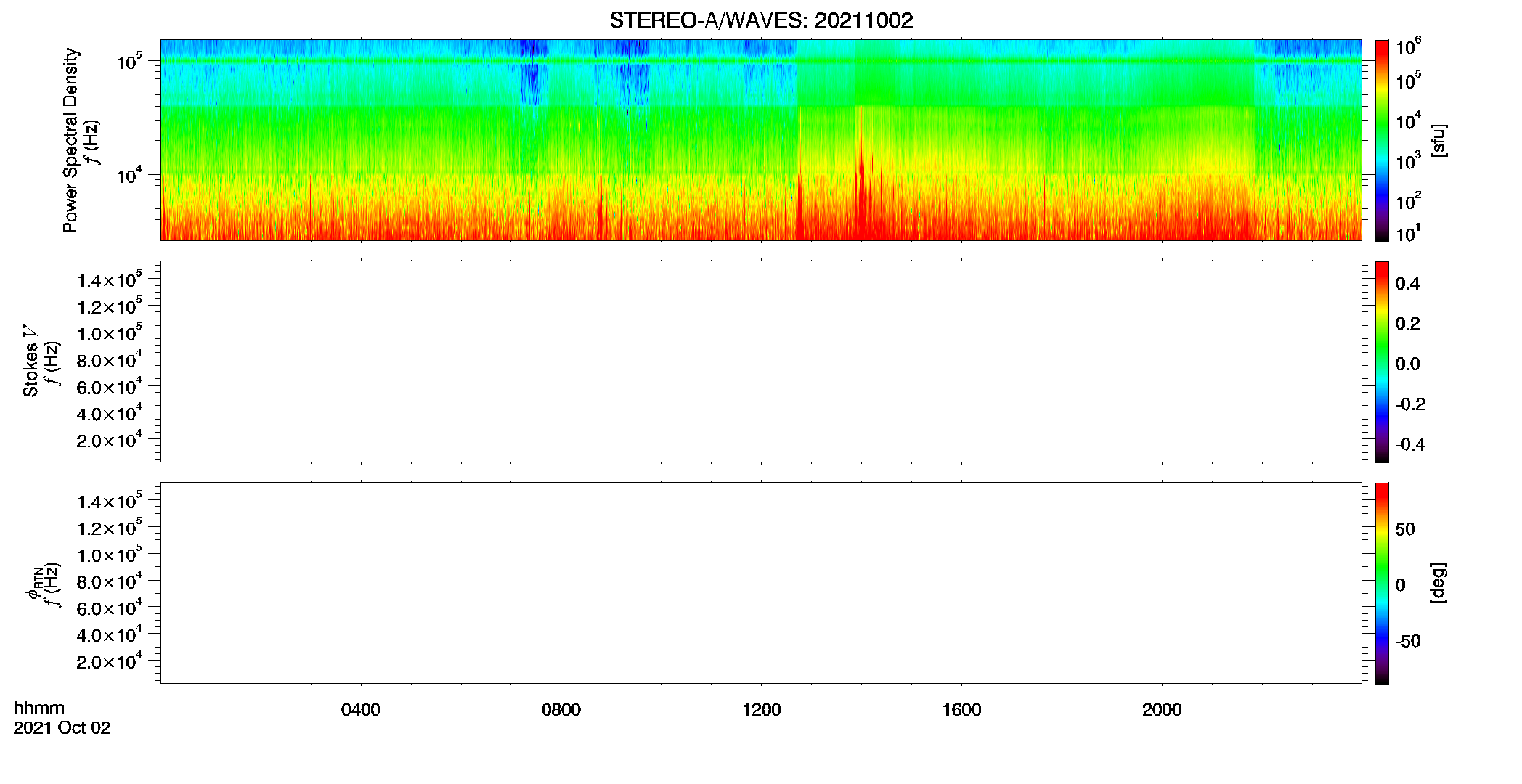Click the [deg] unit label
Viewport: 1522px width, 784px height.
[x=1438, y=583]
